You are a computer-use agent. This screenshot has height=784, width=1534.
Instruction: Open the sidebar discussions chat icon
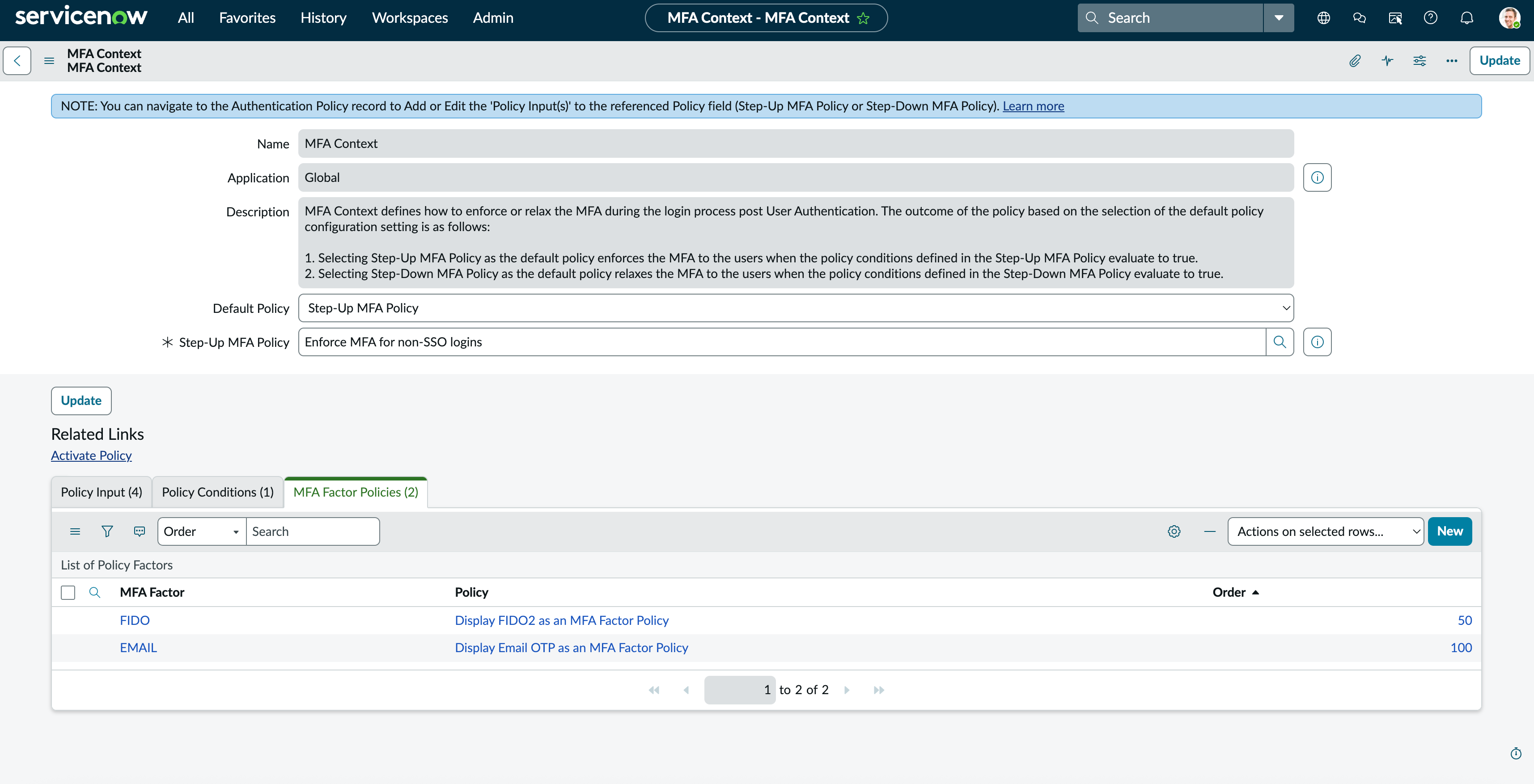point(1359,18)
